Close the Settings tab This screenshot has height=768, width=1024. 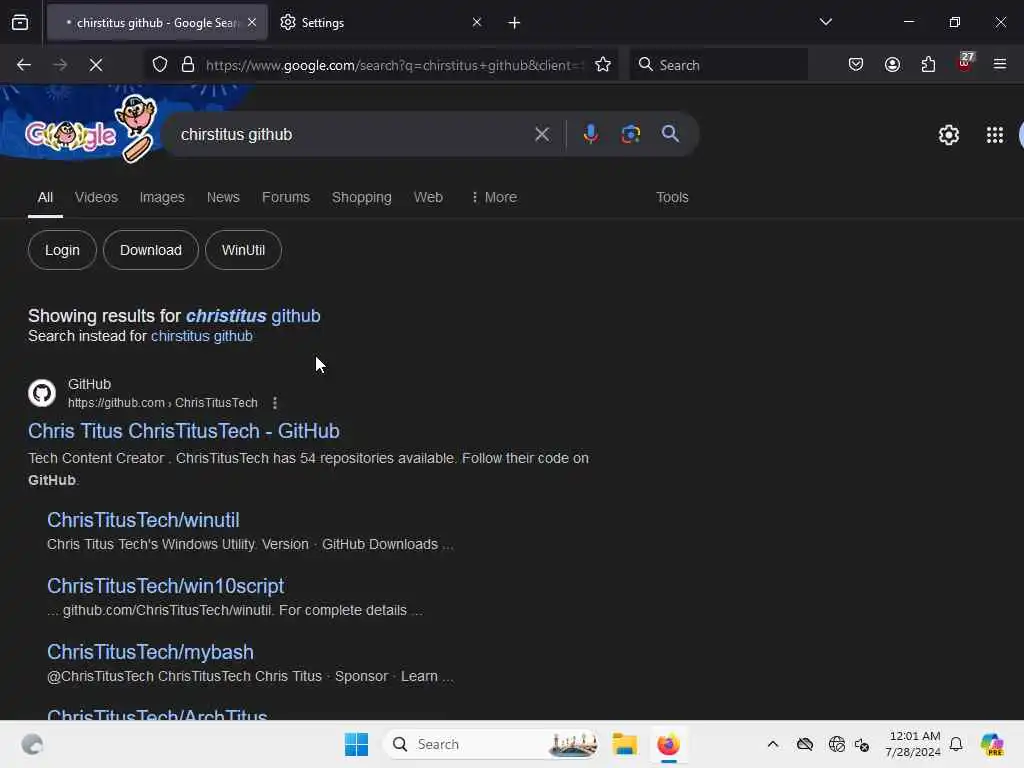(477, 23)
